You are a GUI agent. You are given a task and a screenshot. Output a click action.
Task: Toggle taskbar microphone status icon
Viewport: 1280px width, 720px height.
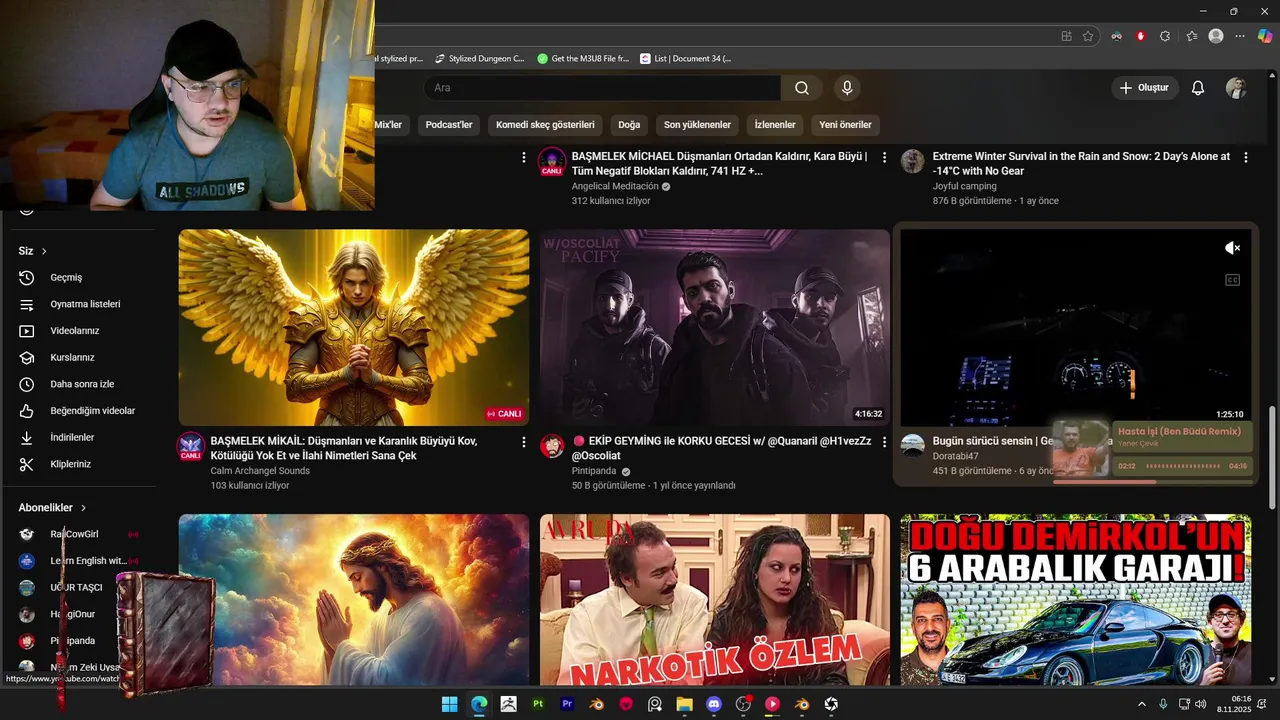[1163, 704]
